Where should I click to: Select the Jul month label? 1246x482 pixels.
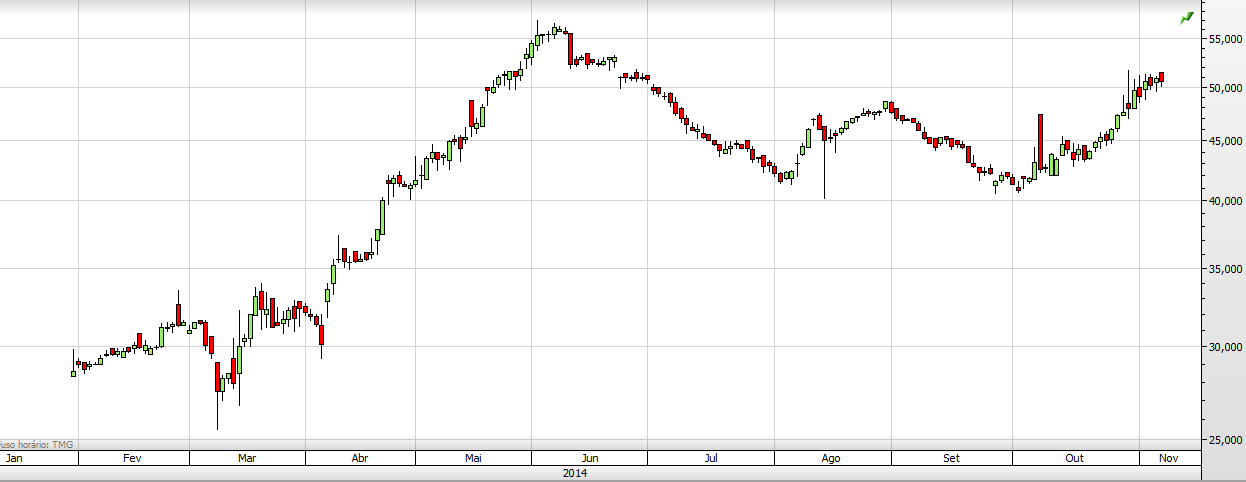coord(711,458)
